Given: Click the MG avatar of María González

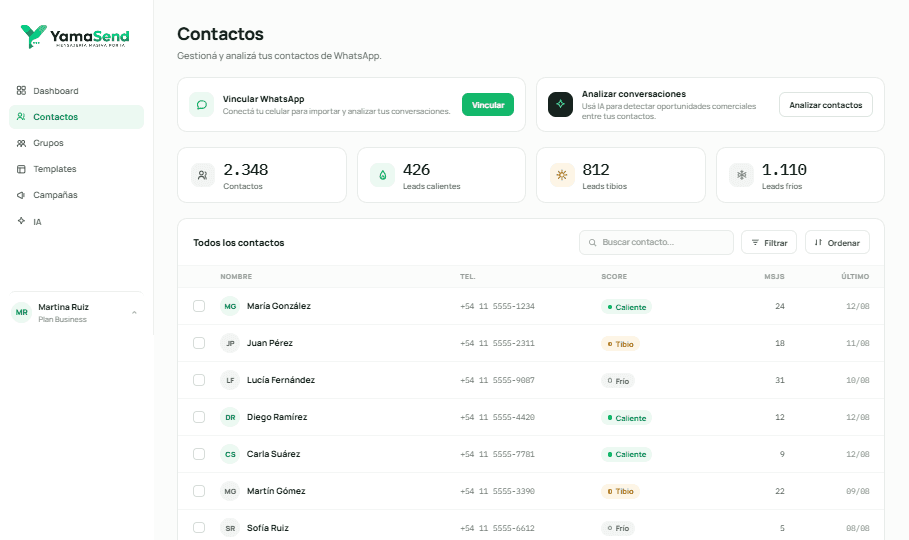Looking at the screenshot, I should [230, 306].
